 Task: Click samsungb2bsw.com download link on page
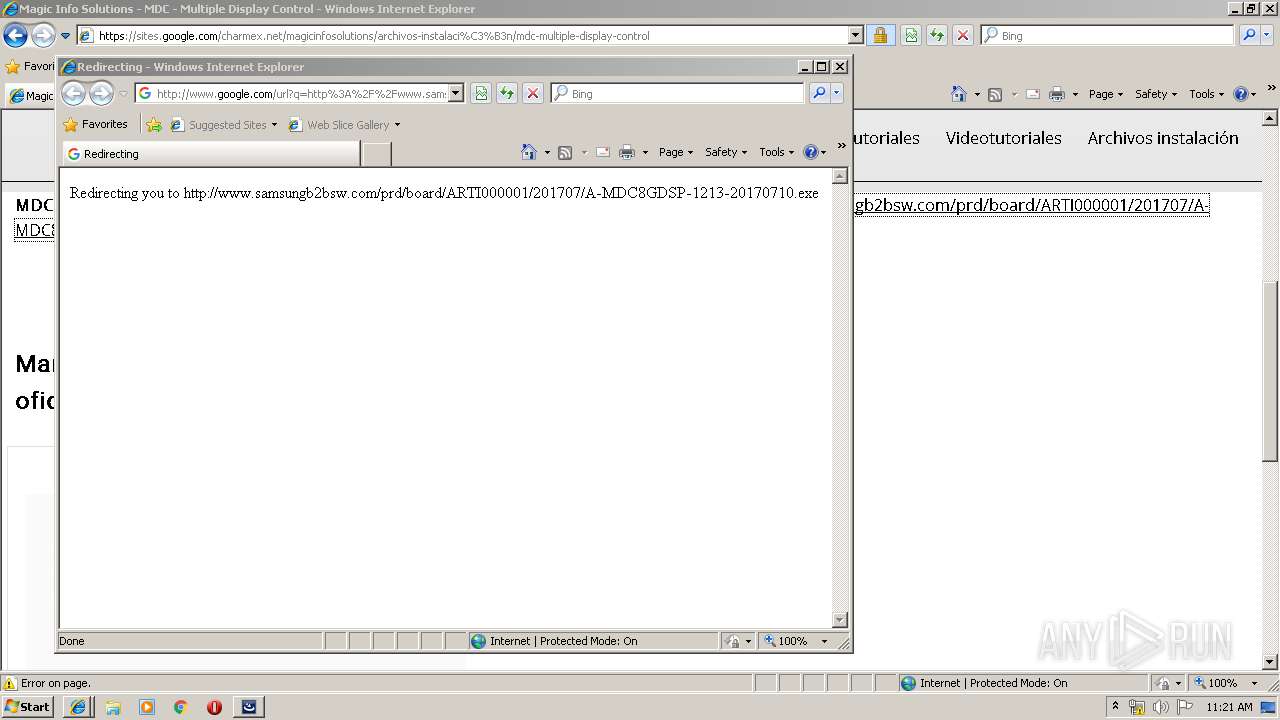point(1032,205)
